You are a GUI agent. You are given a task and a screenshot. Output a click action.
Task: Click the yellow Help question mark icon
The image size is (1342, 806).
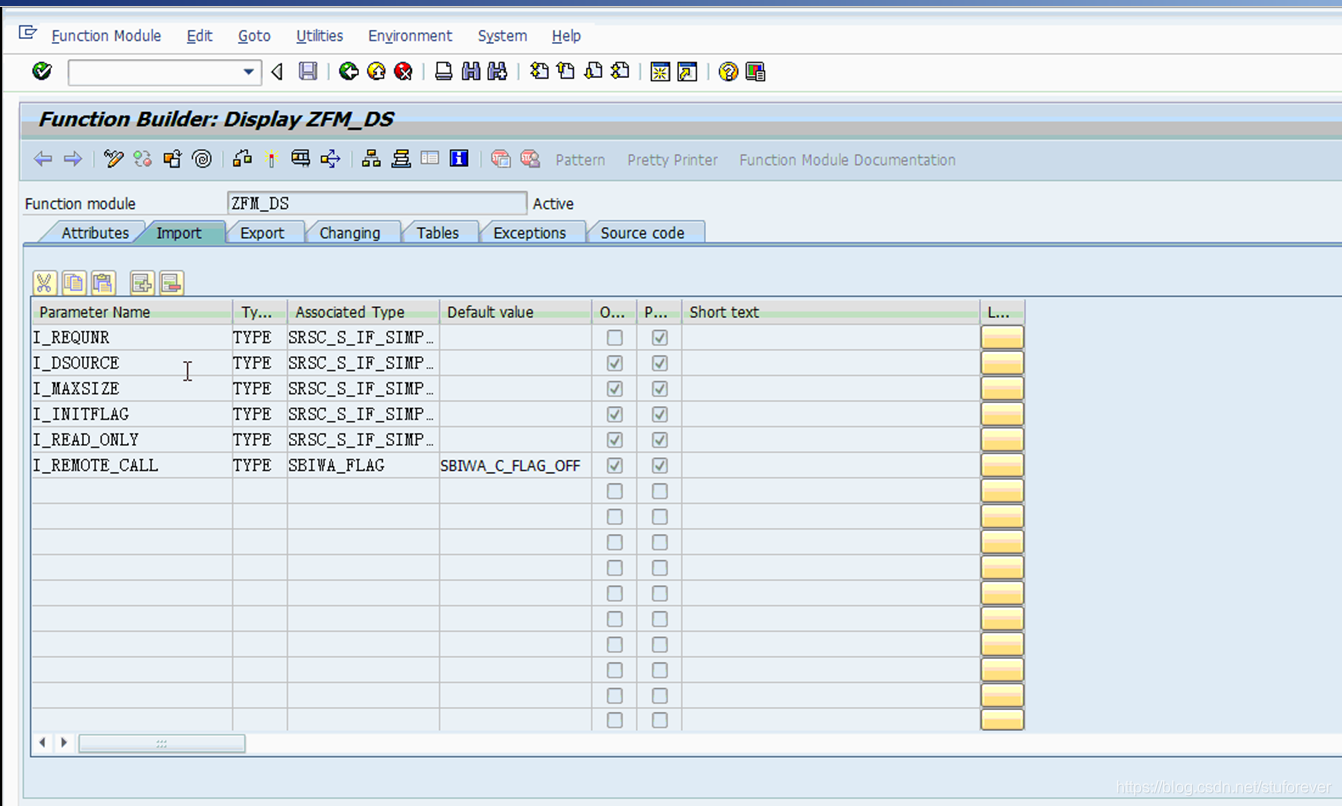728,71
